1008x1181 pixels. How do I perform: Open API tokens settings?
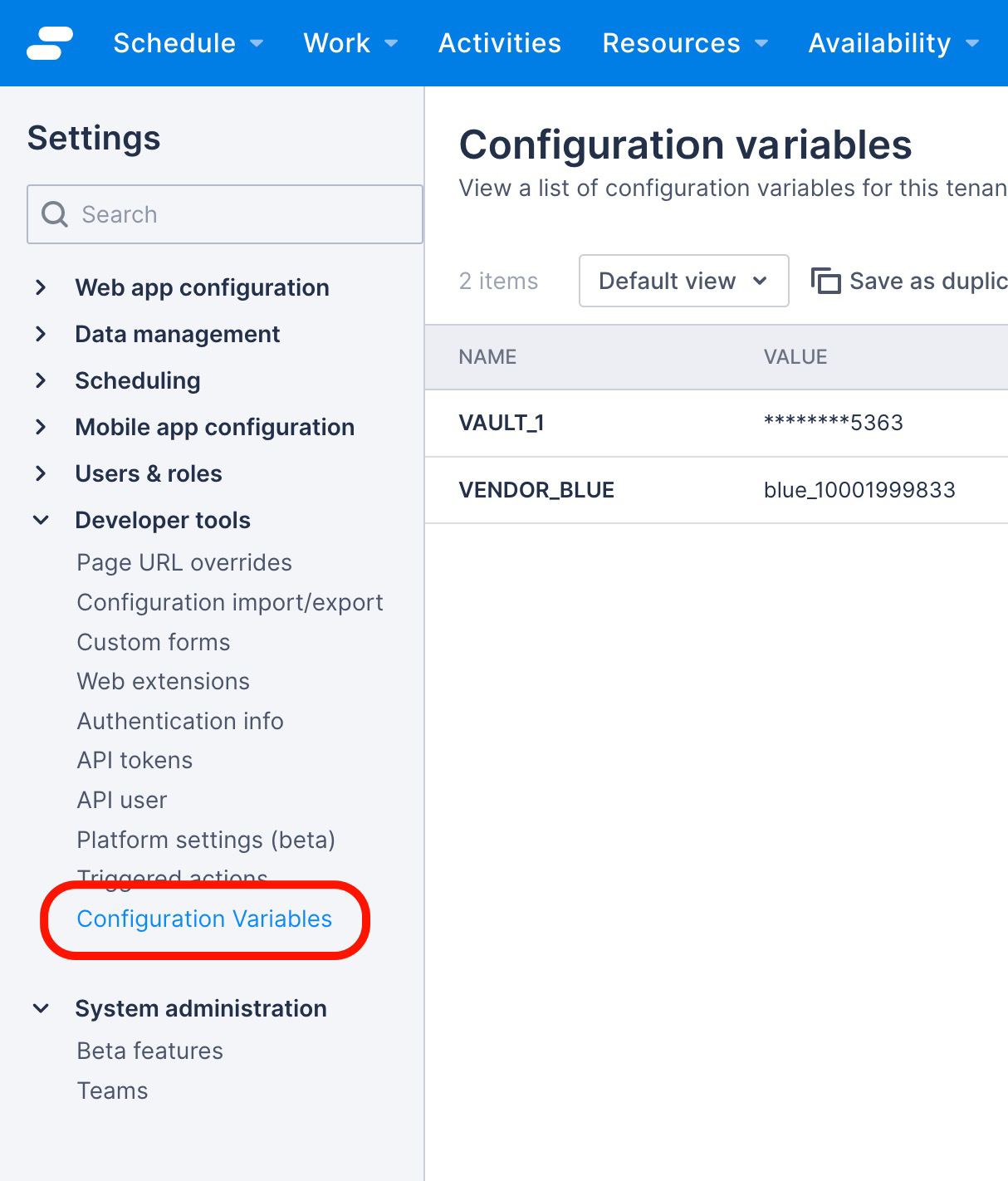tap(134, 760)
